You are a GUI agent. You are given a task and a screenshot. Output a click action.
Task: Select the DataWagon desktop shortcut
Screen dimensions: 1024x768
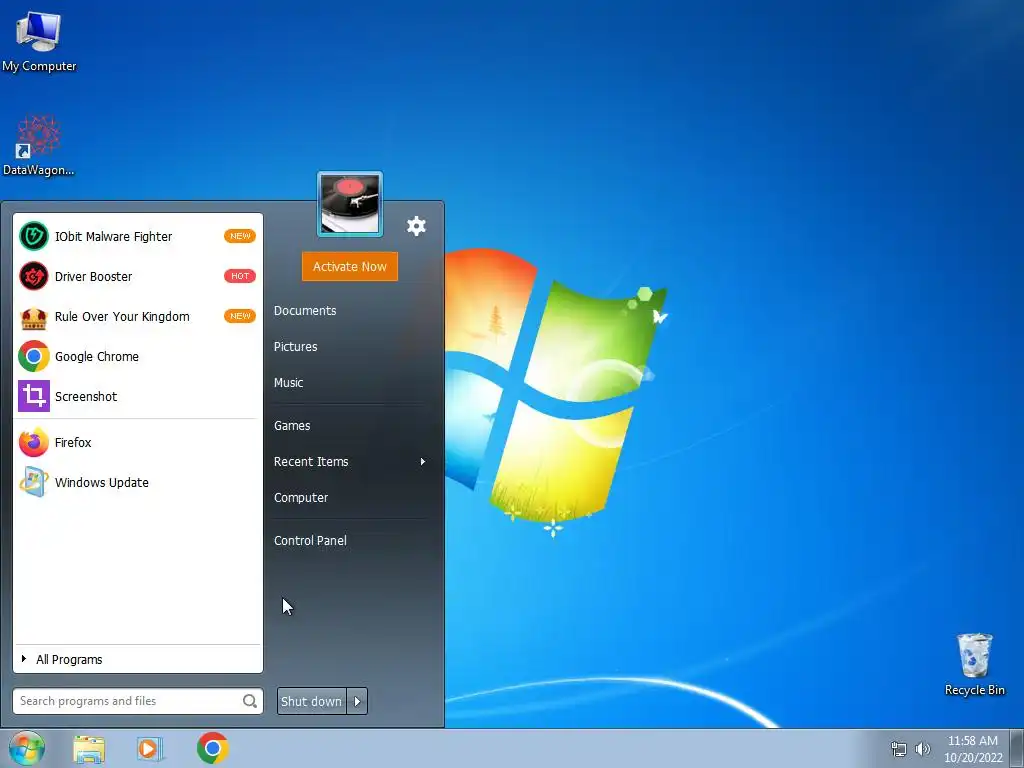[x=39, y=145]
